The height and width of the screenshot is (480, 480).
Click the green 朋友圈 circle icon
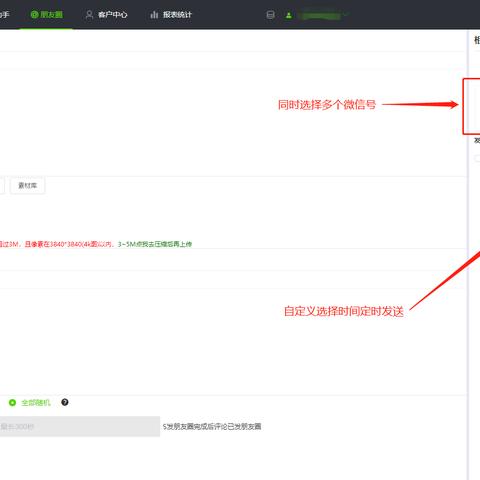point(34,14)
